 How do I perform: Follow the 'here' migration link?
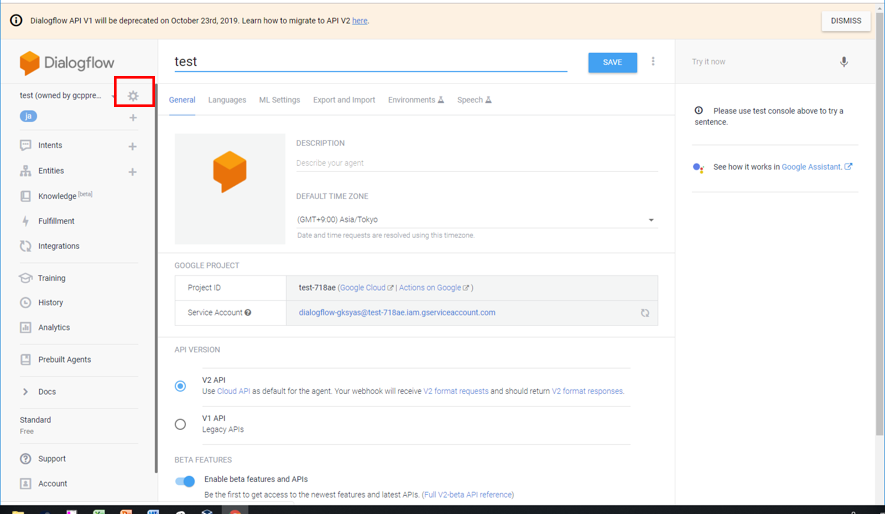pyautogui.click(x=360, y=21)
